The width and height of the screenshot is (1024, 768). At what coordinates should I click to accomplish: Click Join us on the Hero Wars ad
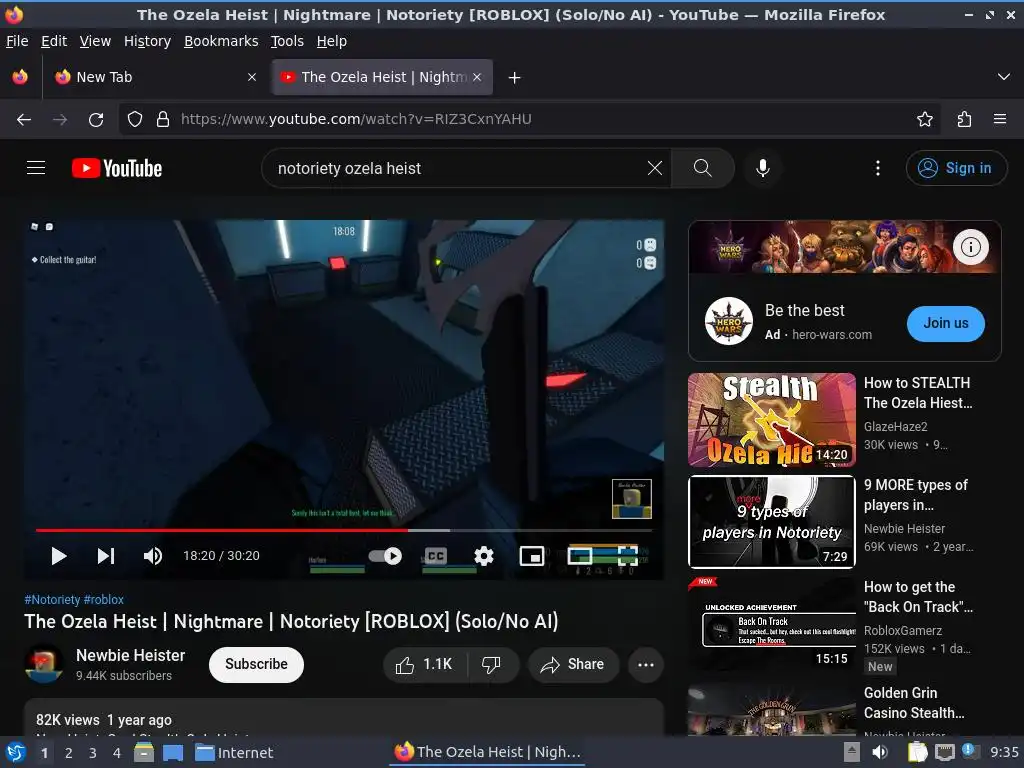click(946, 323)
